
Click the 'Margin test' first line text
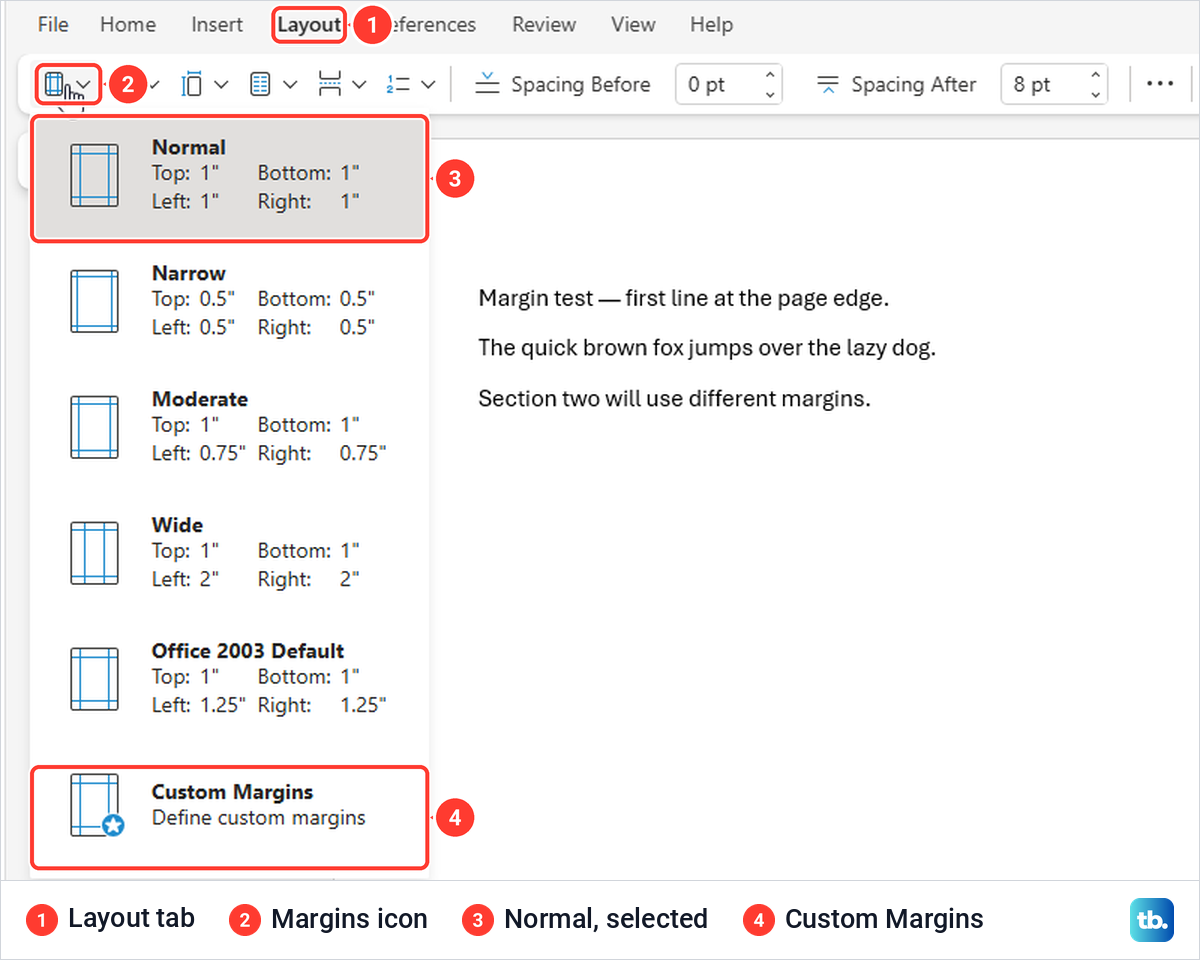683,298
